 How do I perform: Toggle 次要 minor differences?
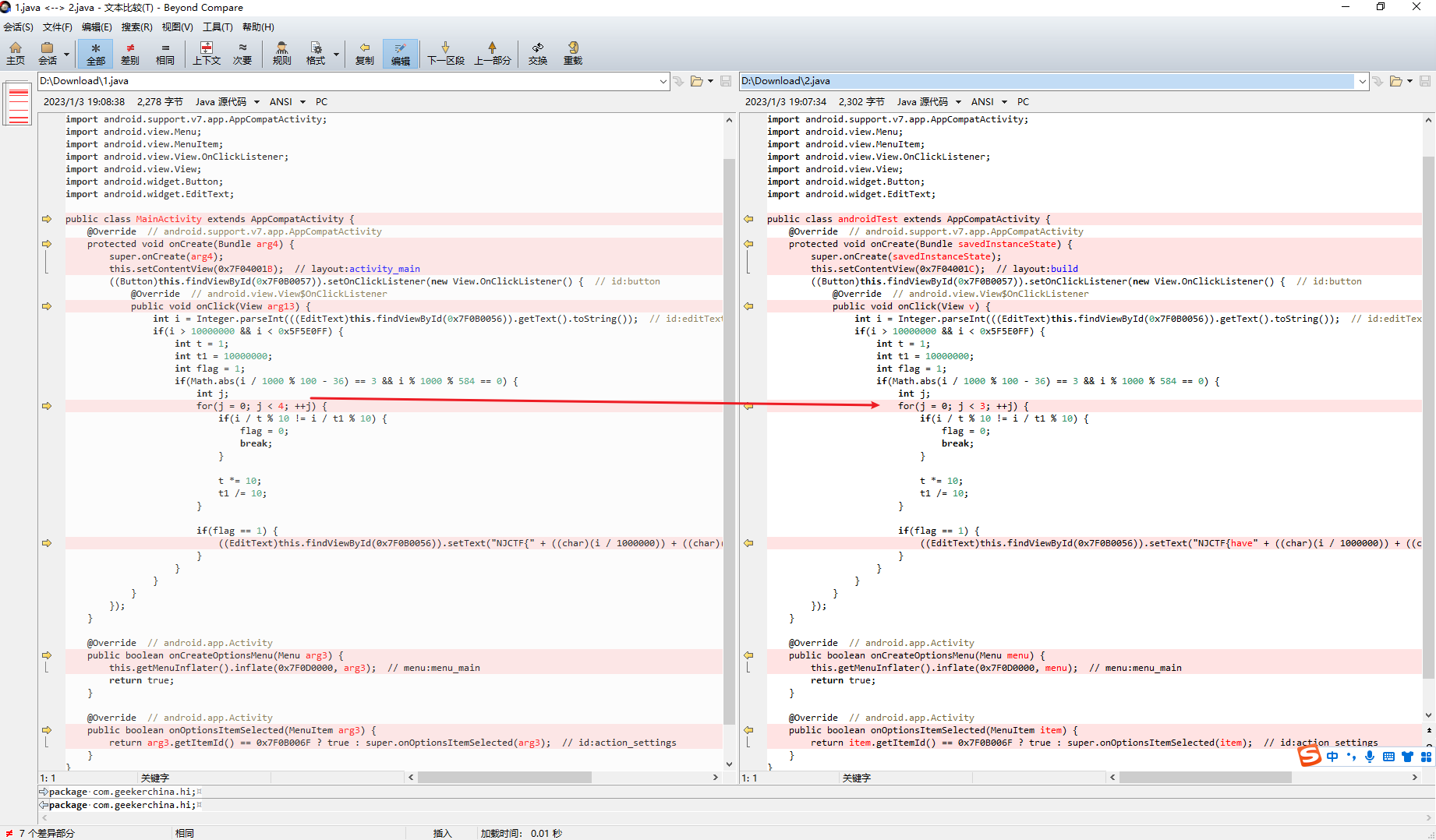click(x=242, y=53)
